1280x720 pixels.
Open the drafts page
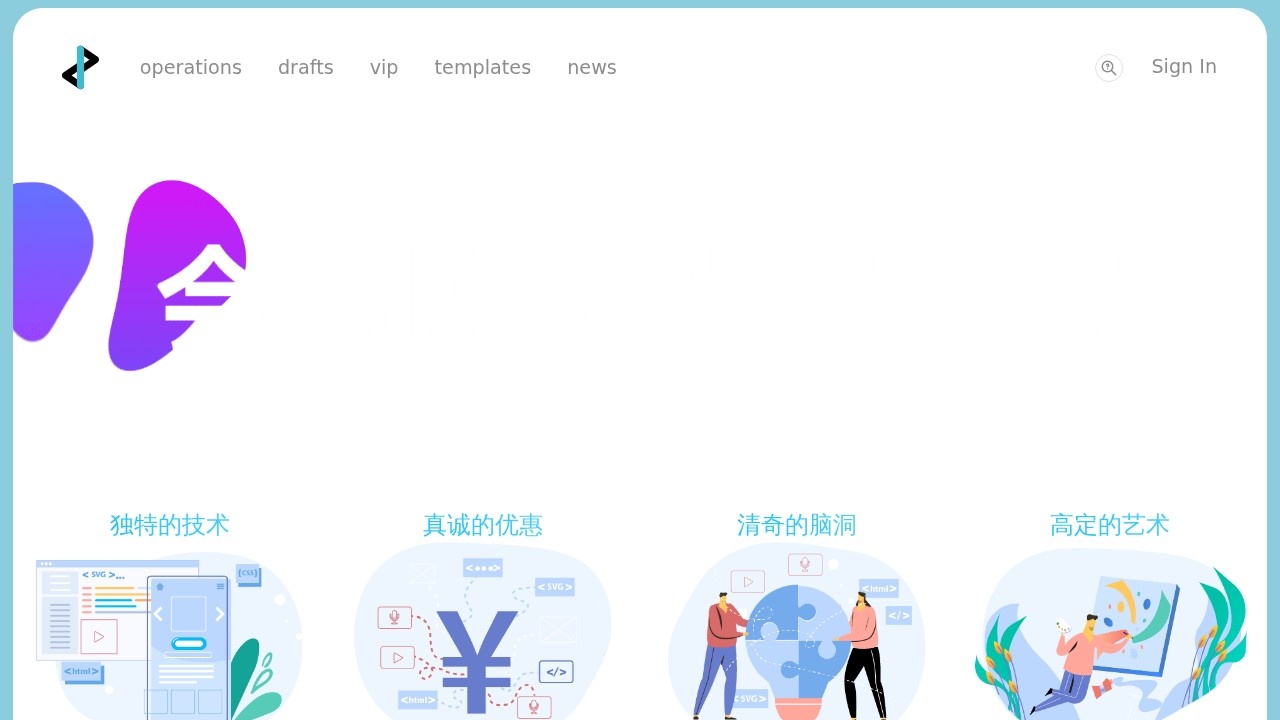(x=306, y=67)
